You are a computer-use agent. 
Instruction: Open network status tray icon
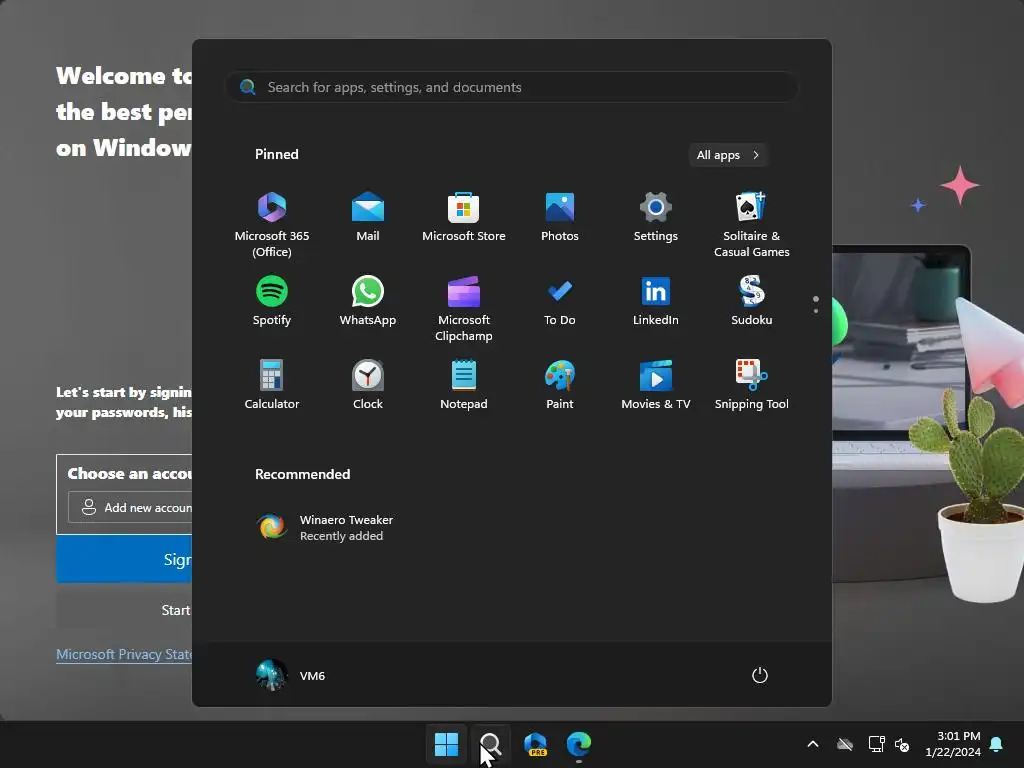pos(876,744)
